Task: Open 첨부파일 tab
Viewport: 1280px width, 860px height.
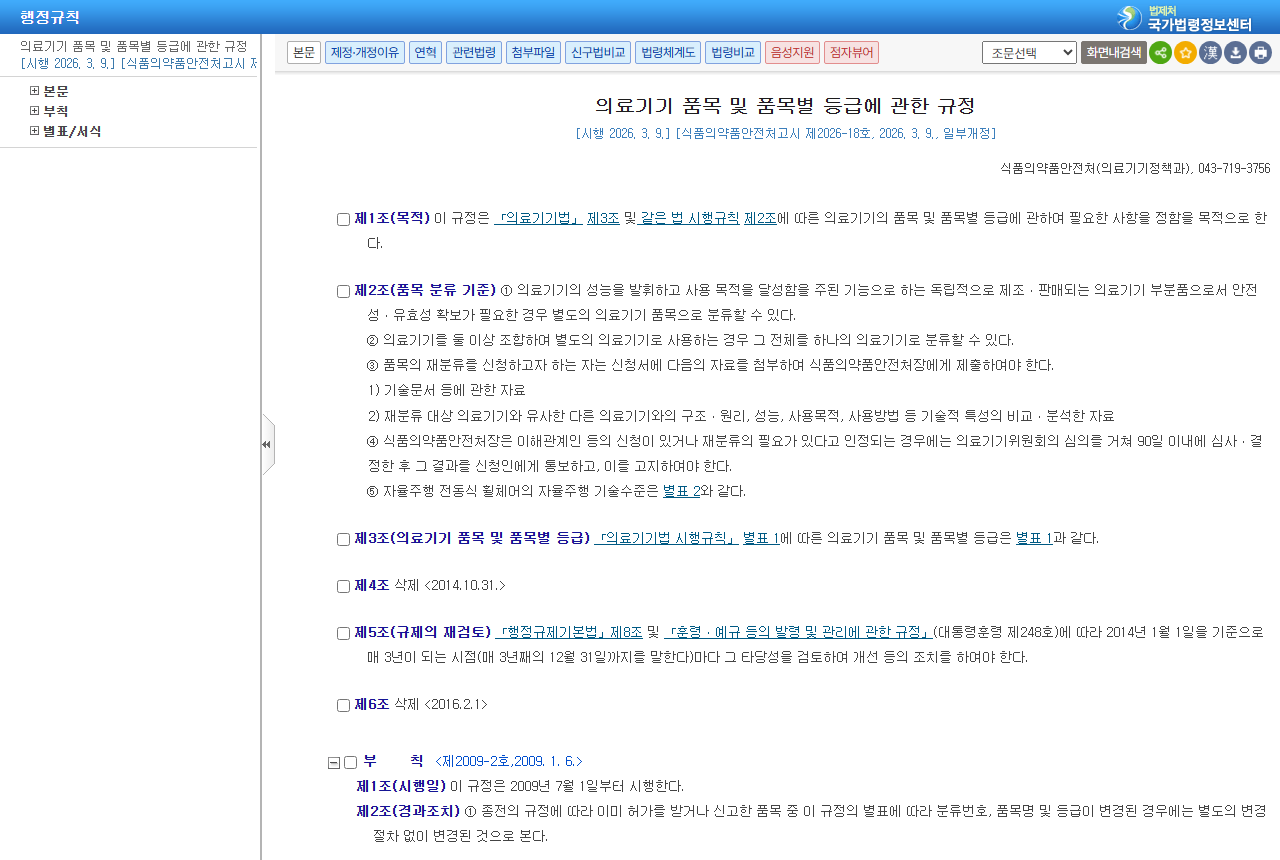Action: (533, 52)
